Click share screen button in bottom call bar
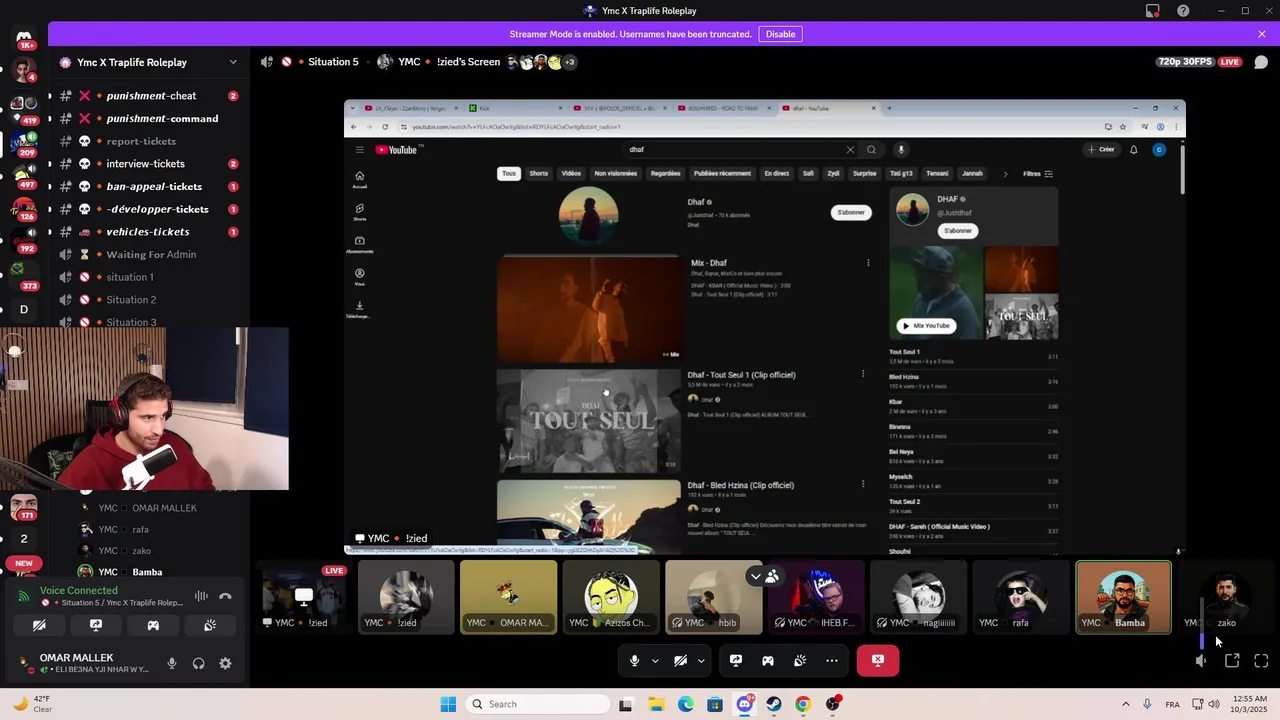Image resolution: width=1280 pixels, height=720 pixels. coord(736,660)
